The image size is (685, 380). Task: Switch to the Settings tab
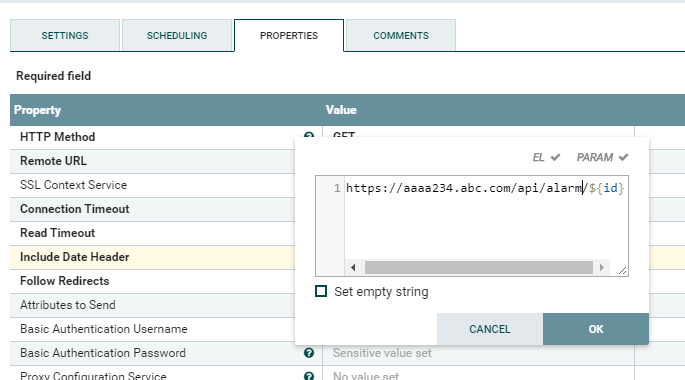click(65, 35)
